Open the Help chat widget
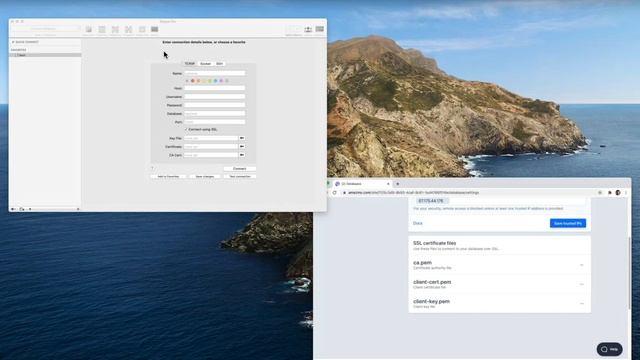 pos(609,349)
